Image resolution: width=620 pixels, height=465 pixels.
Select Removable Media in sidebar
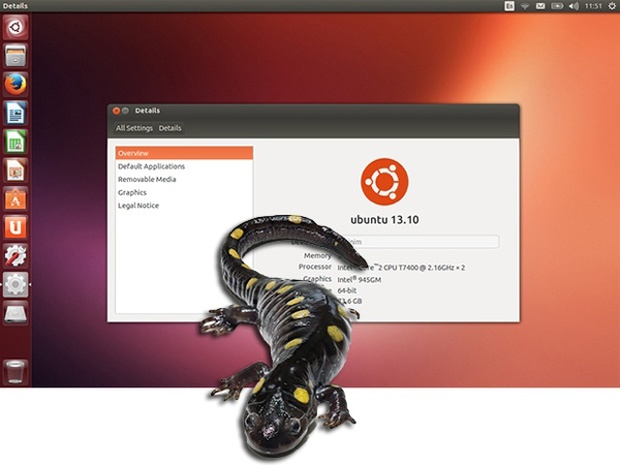184,179
